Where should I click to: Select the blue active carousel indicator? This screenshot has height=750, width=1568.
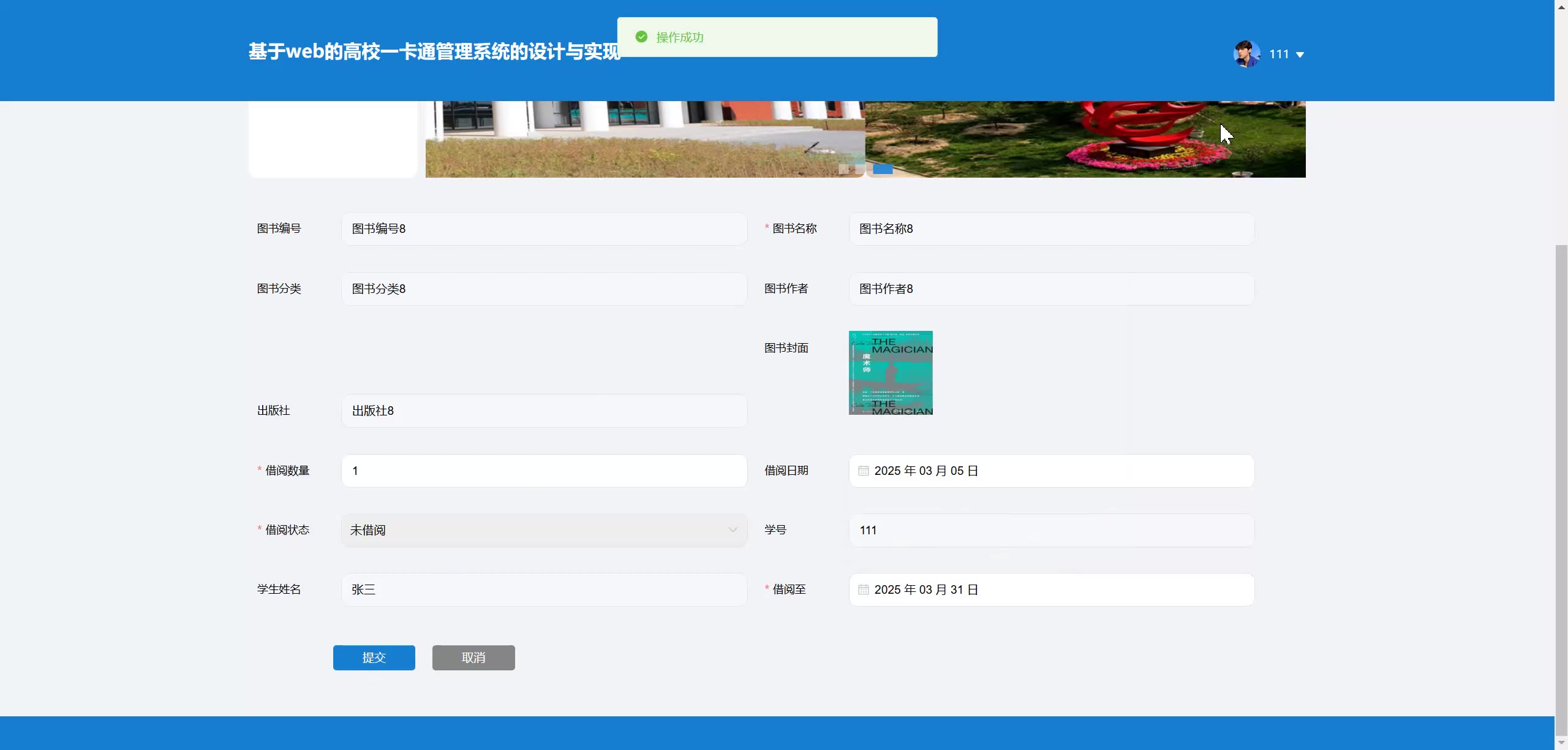883,169
